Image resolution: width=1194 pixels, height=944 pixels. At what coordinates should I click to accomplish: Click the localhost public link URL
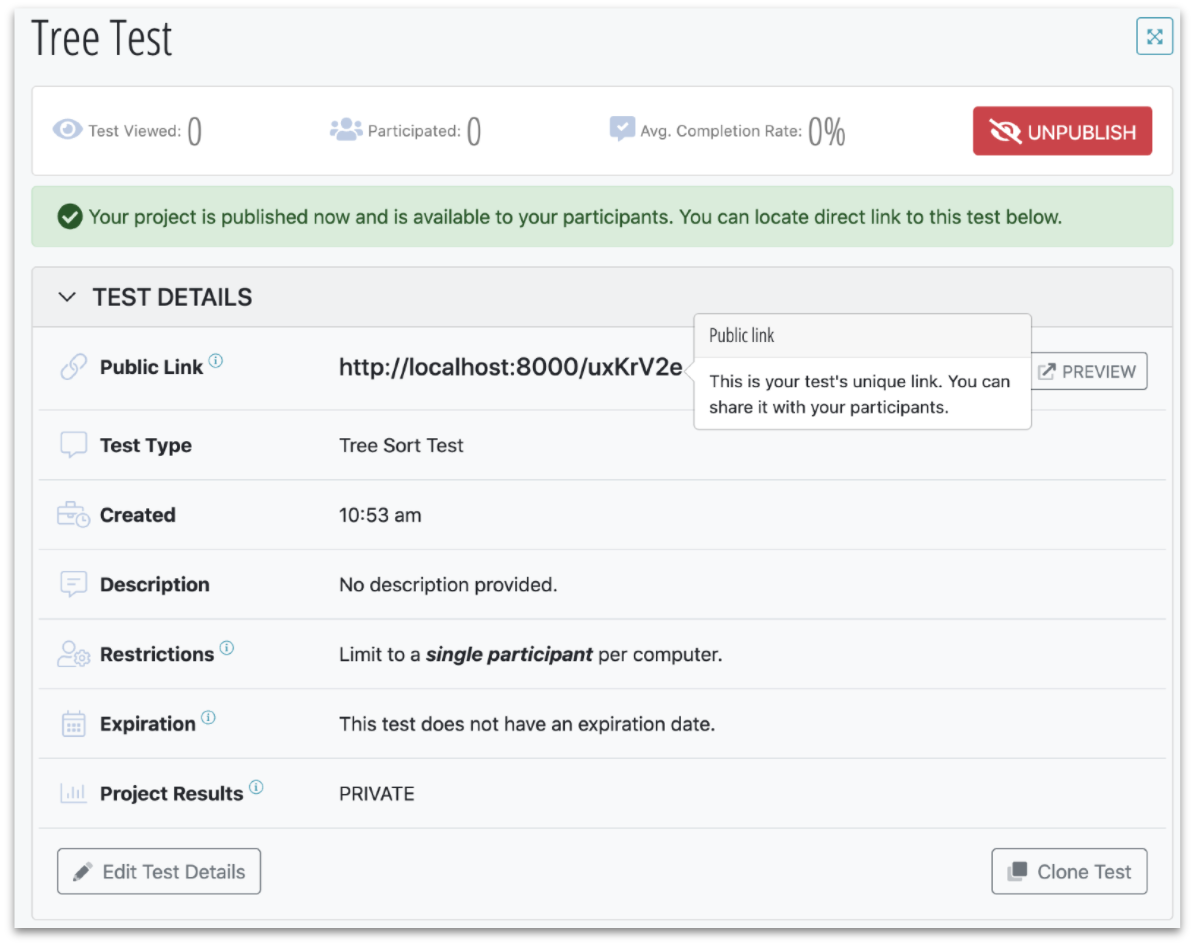pos(510,368)
